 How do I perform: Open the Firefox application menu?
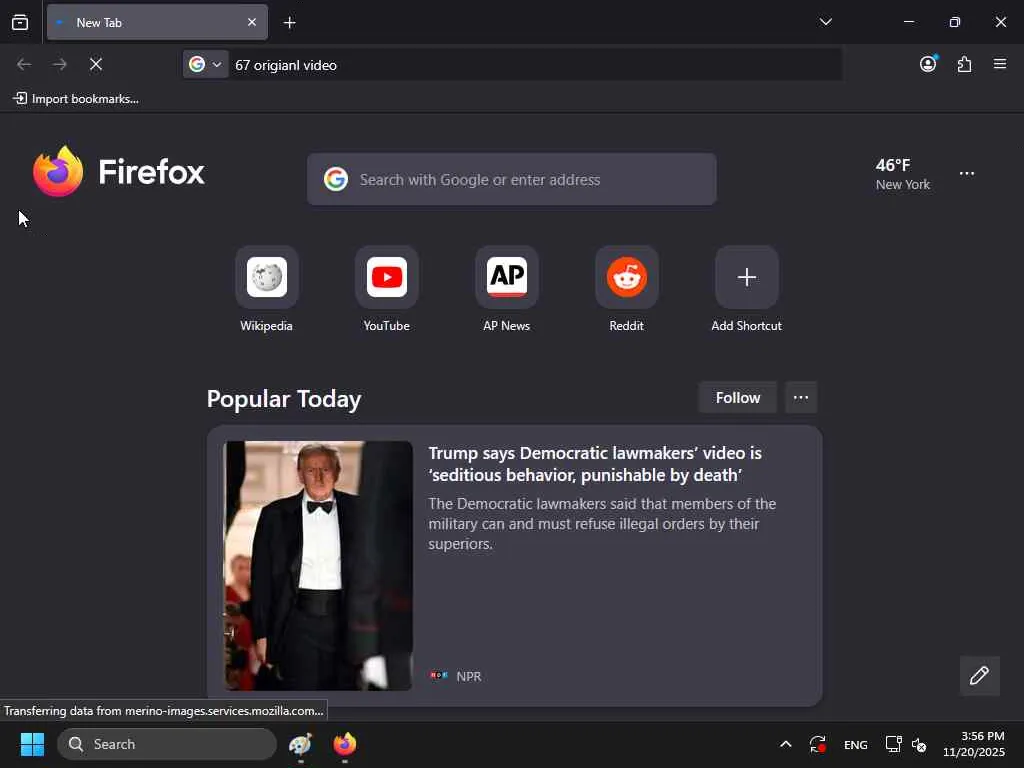[x=1000, y=64]
